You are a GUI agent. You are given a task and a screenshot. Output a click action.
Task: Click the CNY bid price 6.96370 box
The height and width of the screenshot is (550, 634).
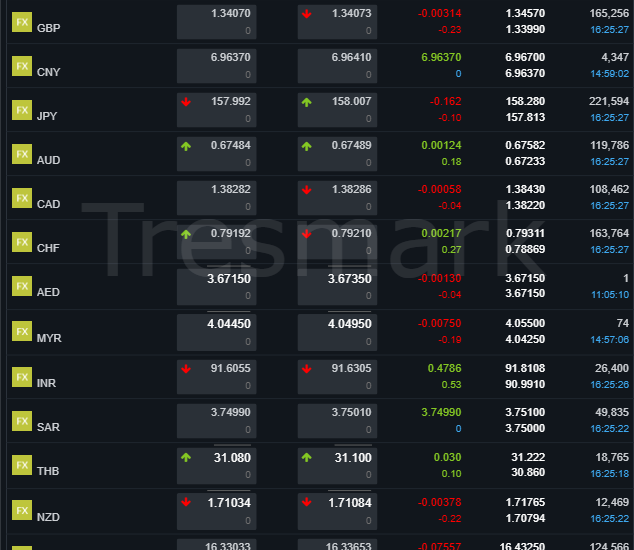pos(216,66)
